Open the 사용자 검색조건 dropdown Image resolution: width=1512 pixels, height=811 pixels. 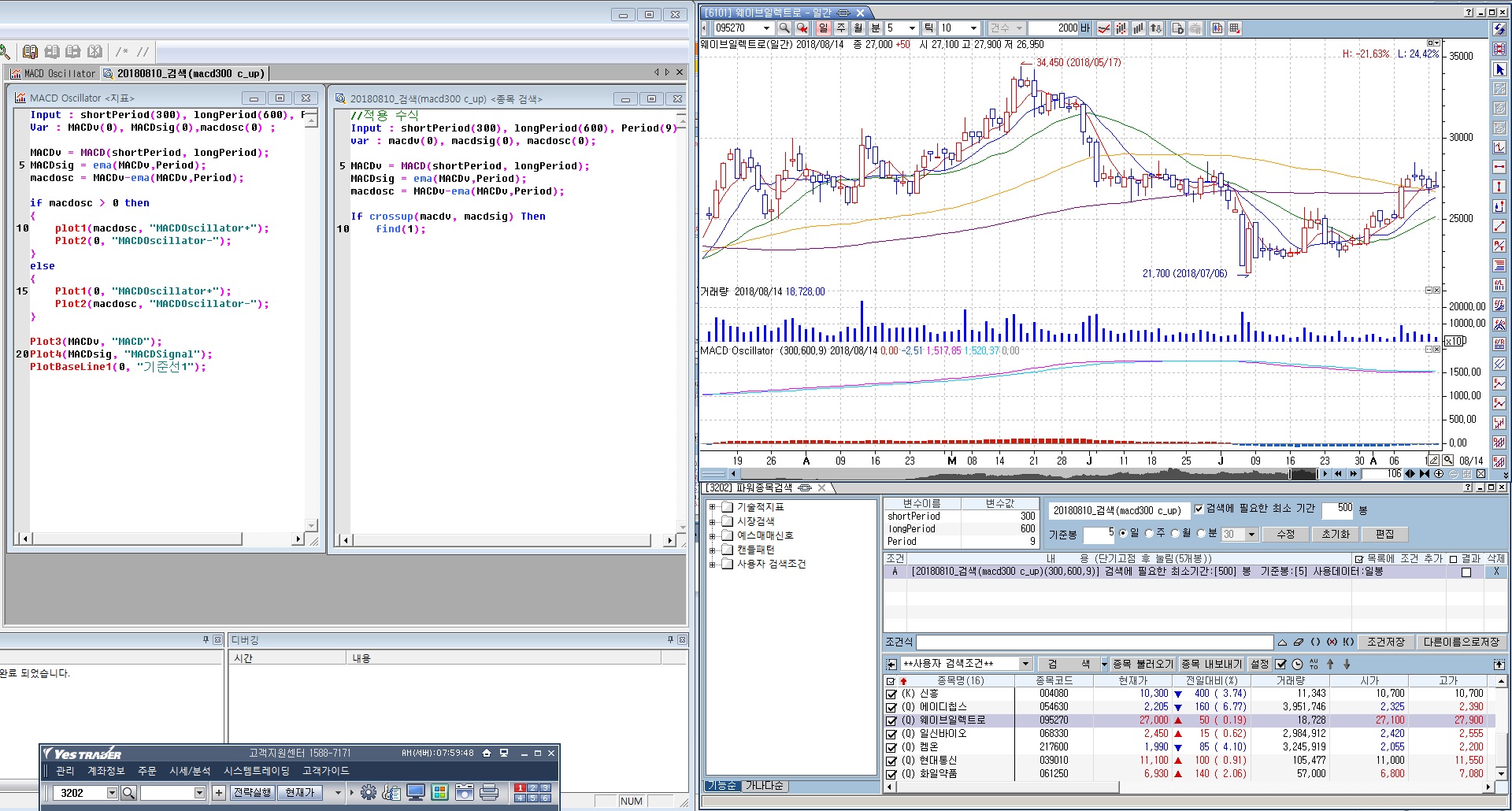click(1025, 665)
